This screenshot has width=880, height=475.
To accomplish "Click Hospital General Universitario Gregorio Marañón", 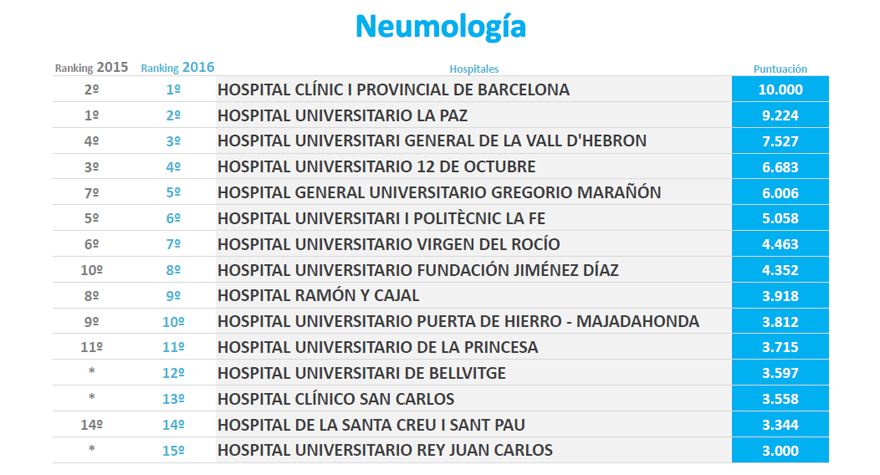I will tap(439, 192).
